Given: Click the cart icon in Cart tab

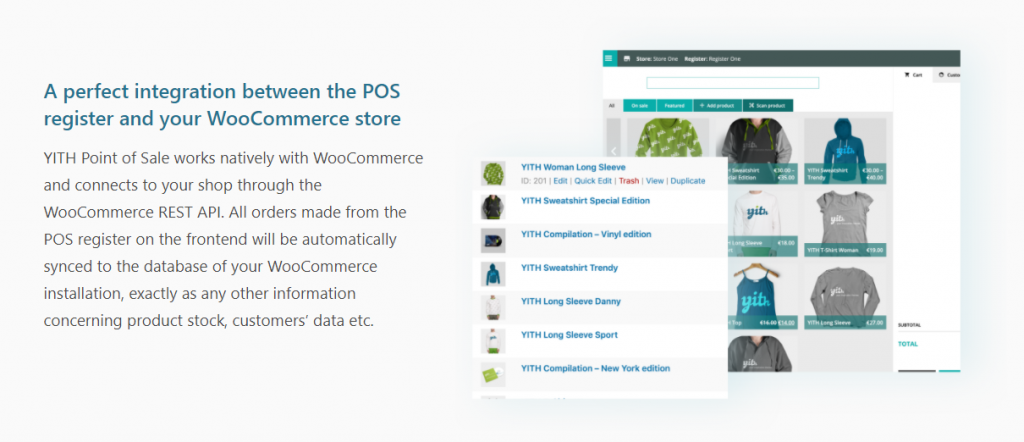Looking at the screenshot, I should (906, 75).
